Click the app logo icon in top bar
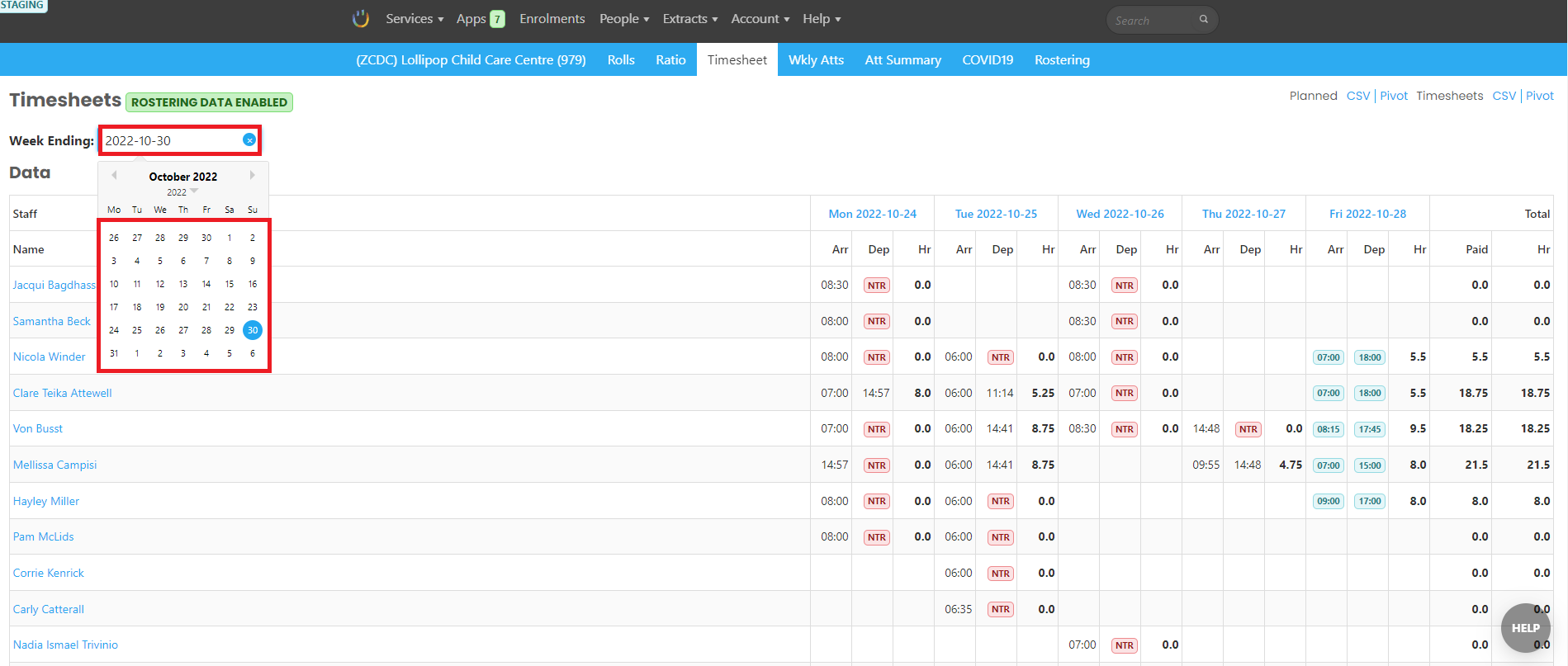Image resolution: width=1568 pixels, height=666 pixels. point(361,18)
